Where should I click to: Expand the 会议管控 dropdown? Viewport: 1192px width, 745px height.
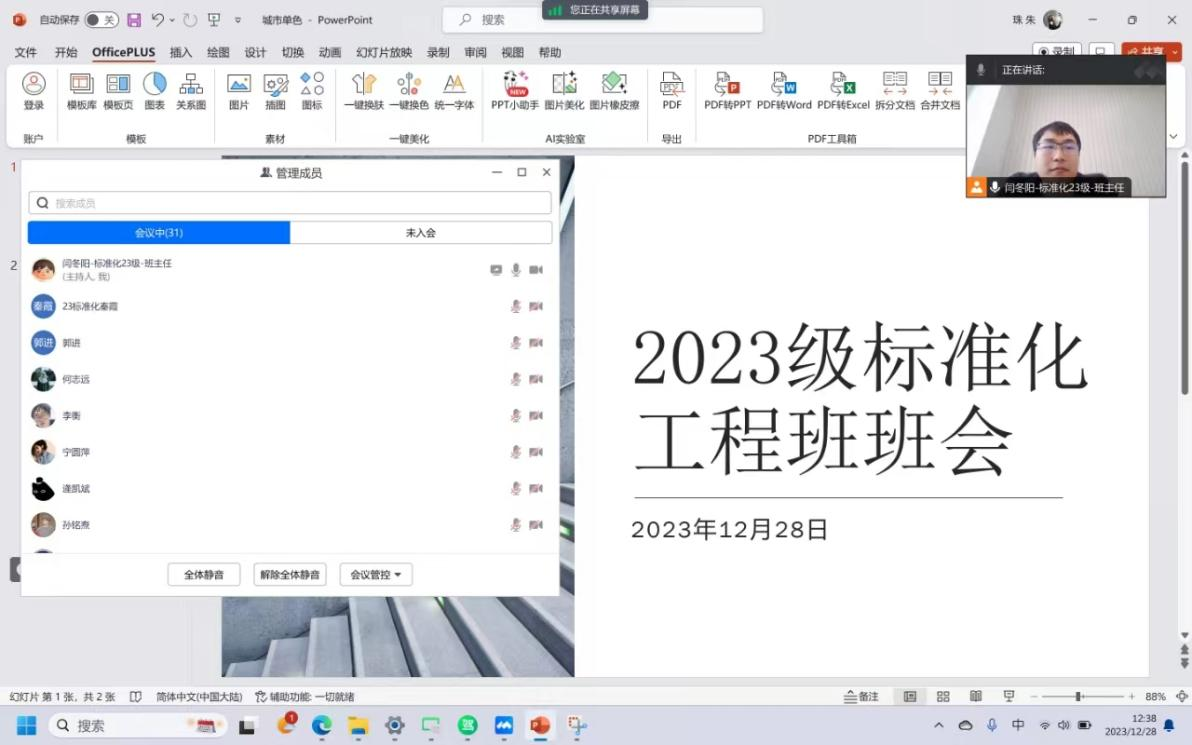coord(376,575)
